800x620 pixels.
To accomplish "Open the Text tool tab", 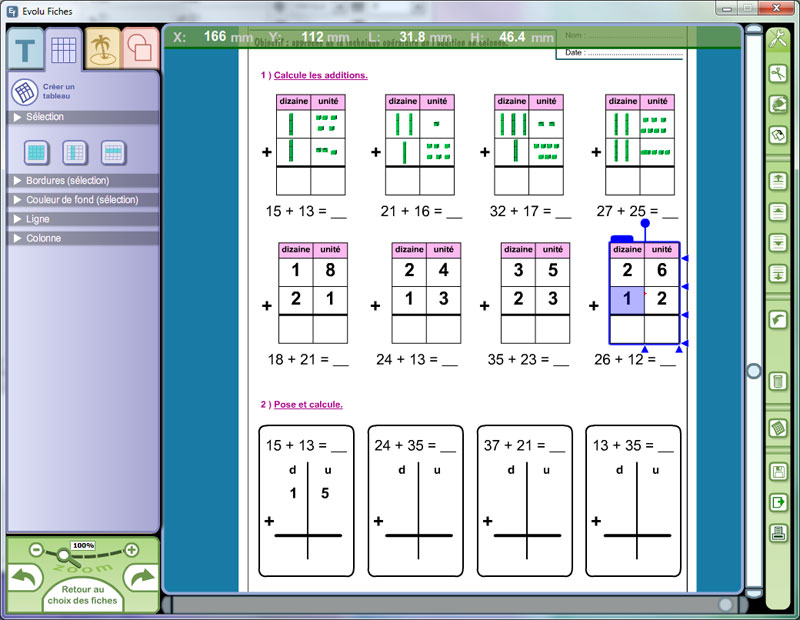I will [25, 50].
